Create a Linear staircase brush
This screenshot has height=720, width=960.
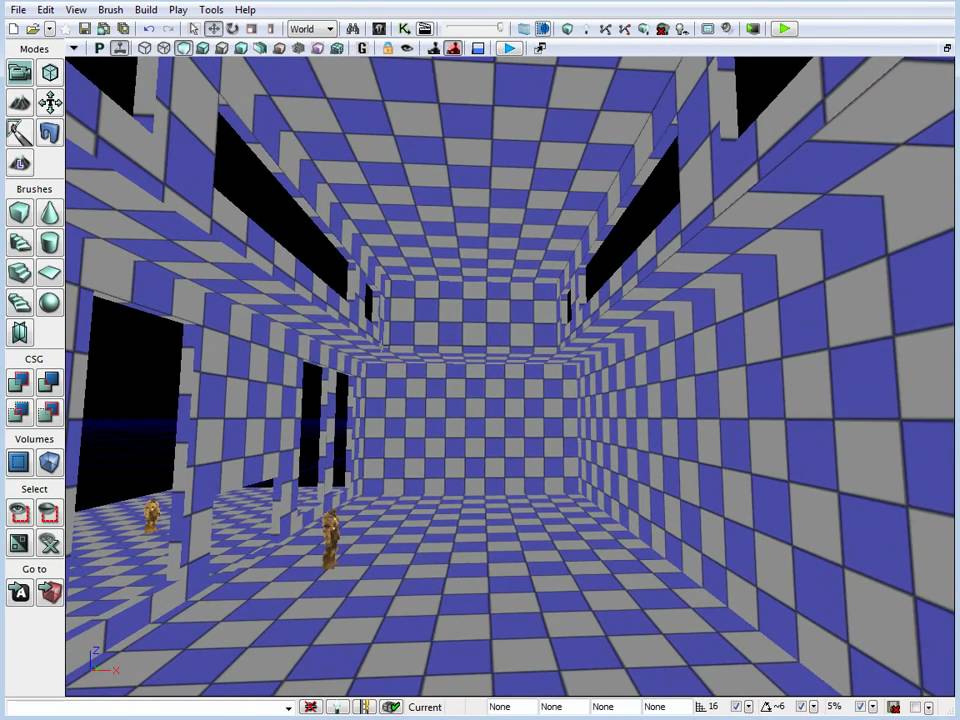(20, 273)
